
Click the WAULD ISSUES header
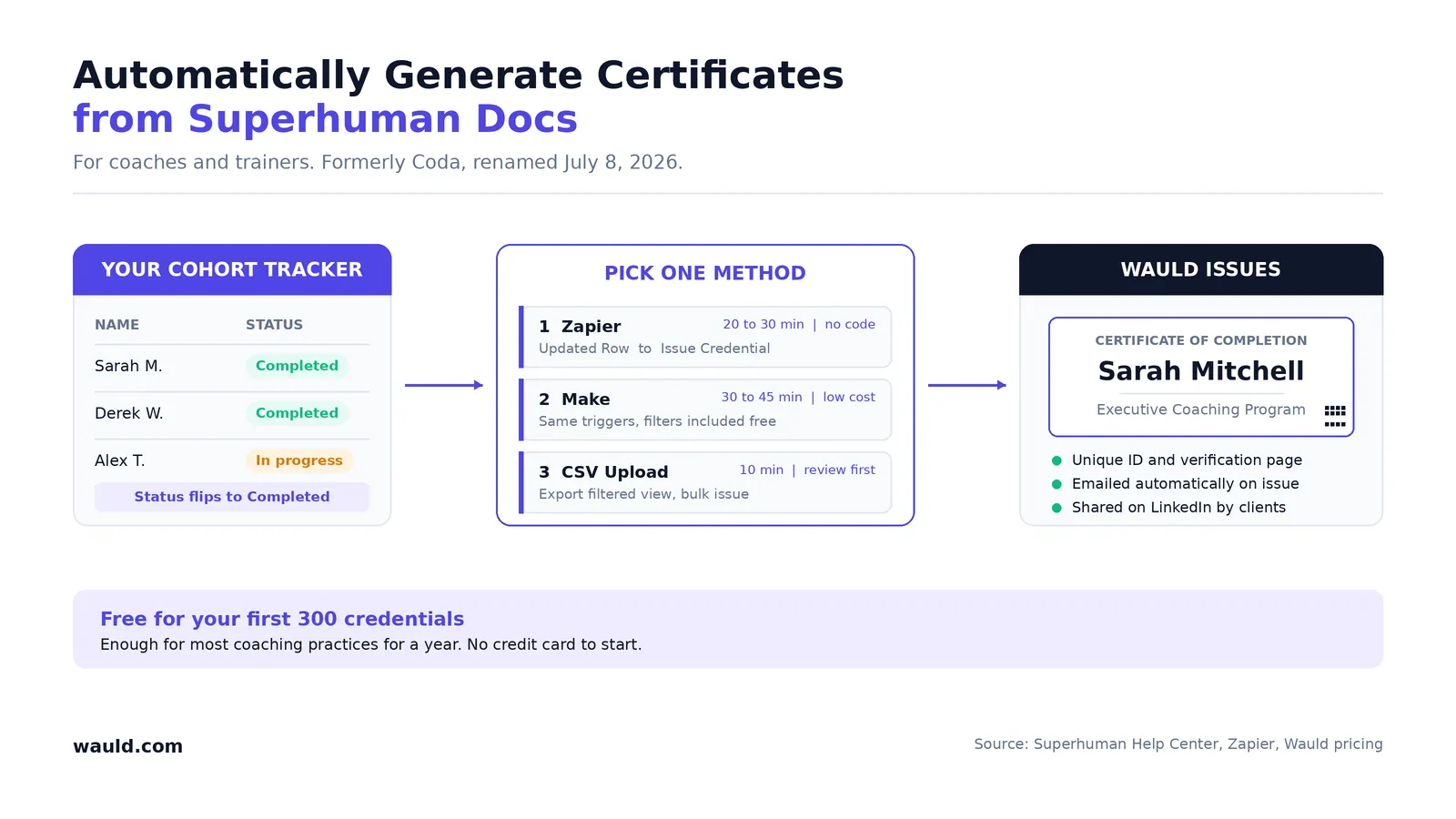pyautogui.click(x=1201, y=269)
